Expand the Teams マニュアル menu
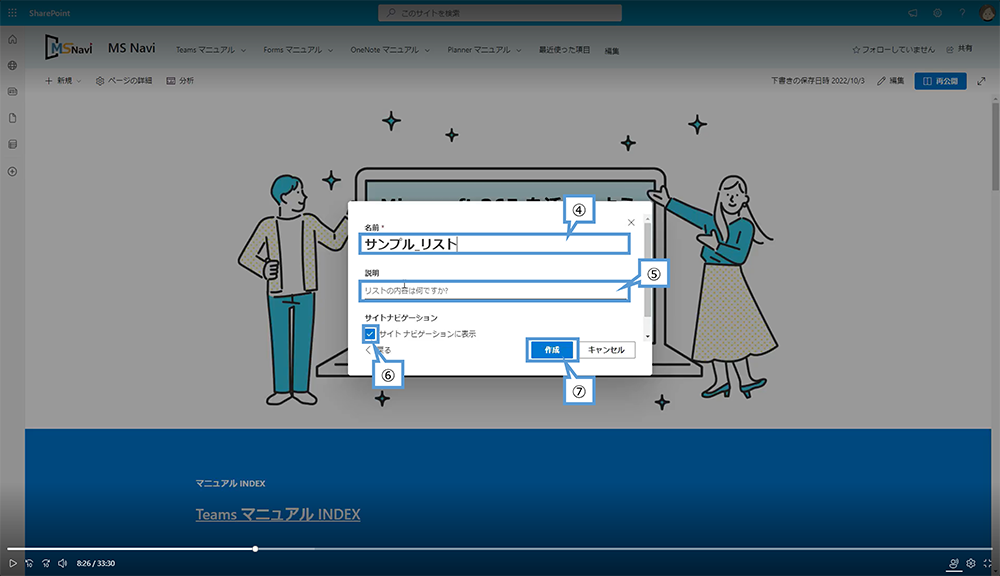 (x=211, y=50)
